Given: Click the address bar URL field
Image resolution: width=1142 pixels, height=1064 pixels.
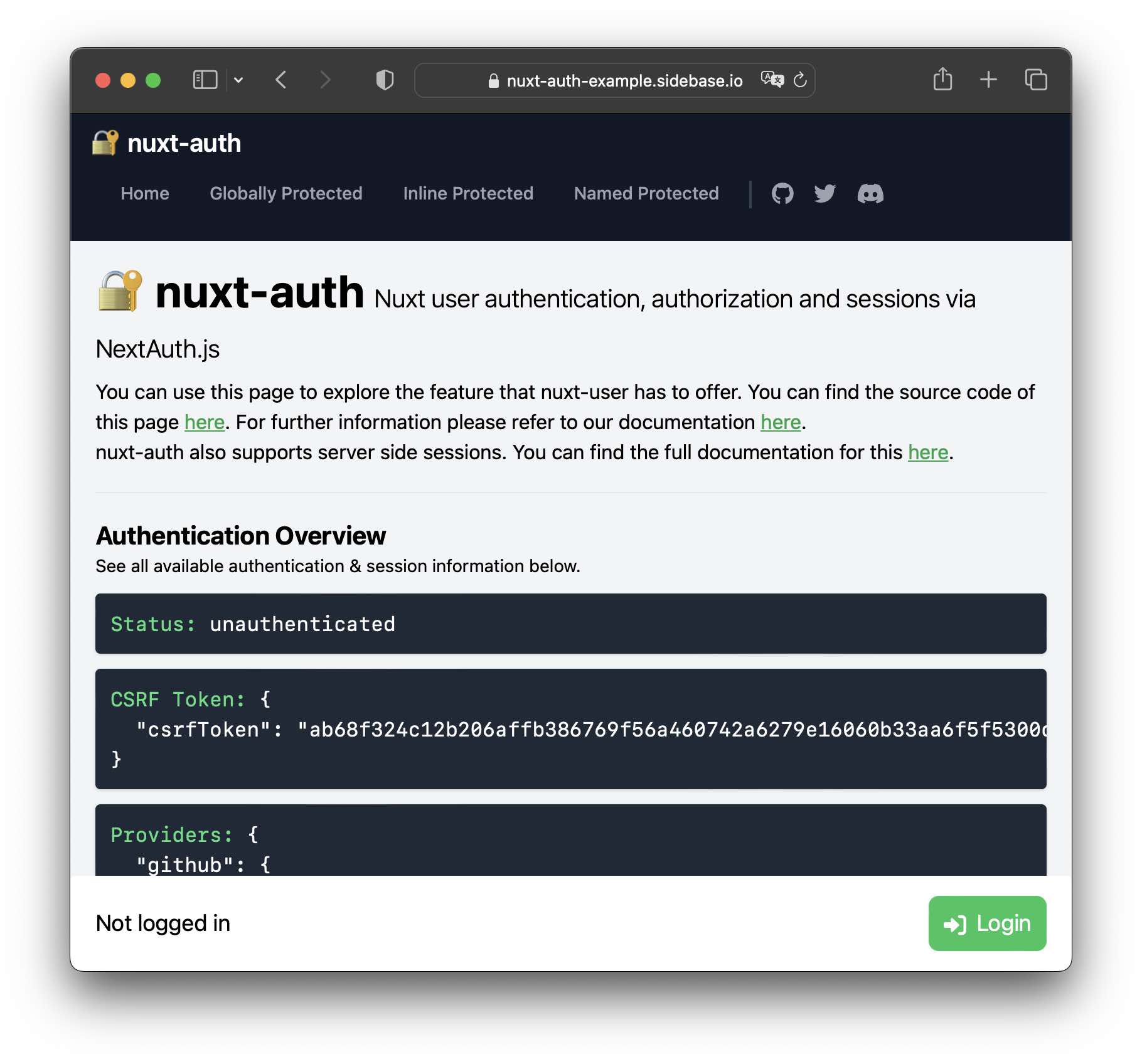Looking at the screenshot, I should (615, 80).
